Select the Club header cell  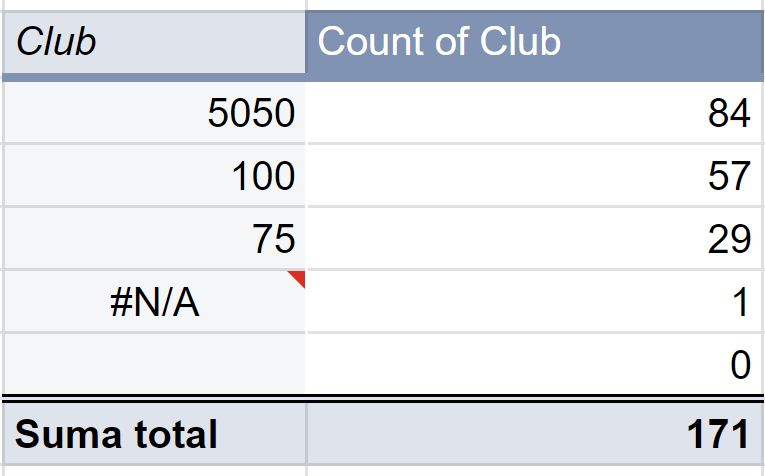[x=155, y=42]
